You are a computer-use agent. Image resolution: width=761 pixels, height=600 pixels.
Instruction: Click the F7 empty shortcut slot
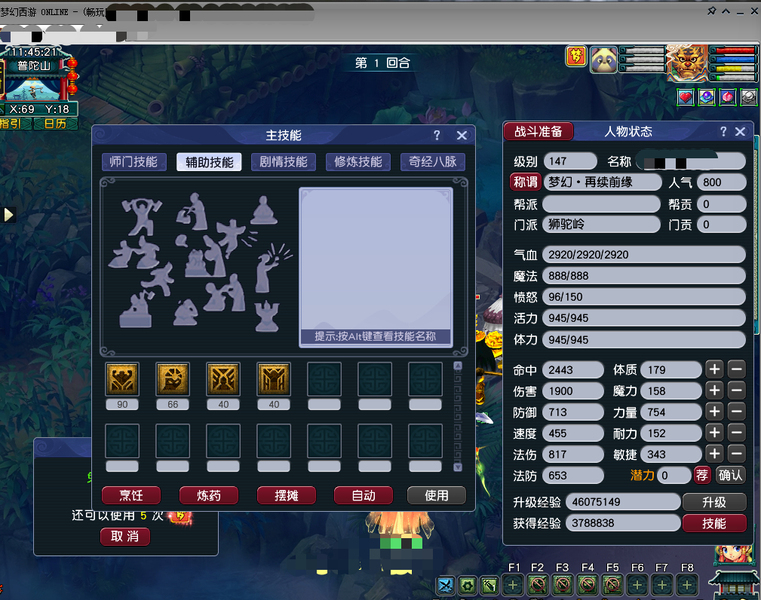(x=662, y=585)
